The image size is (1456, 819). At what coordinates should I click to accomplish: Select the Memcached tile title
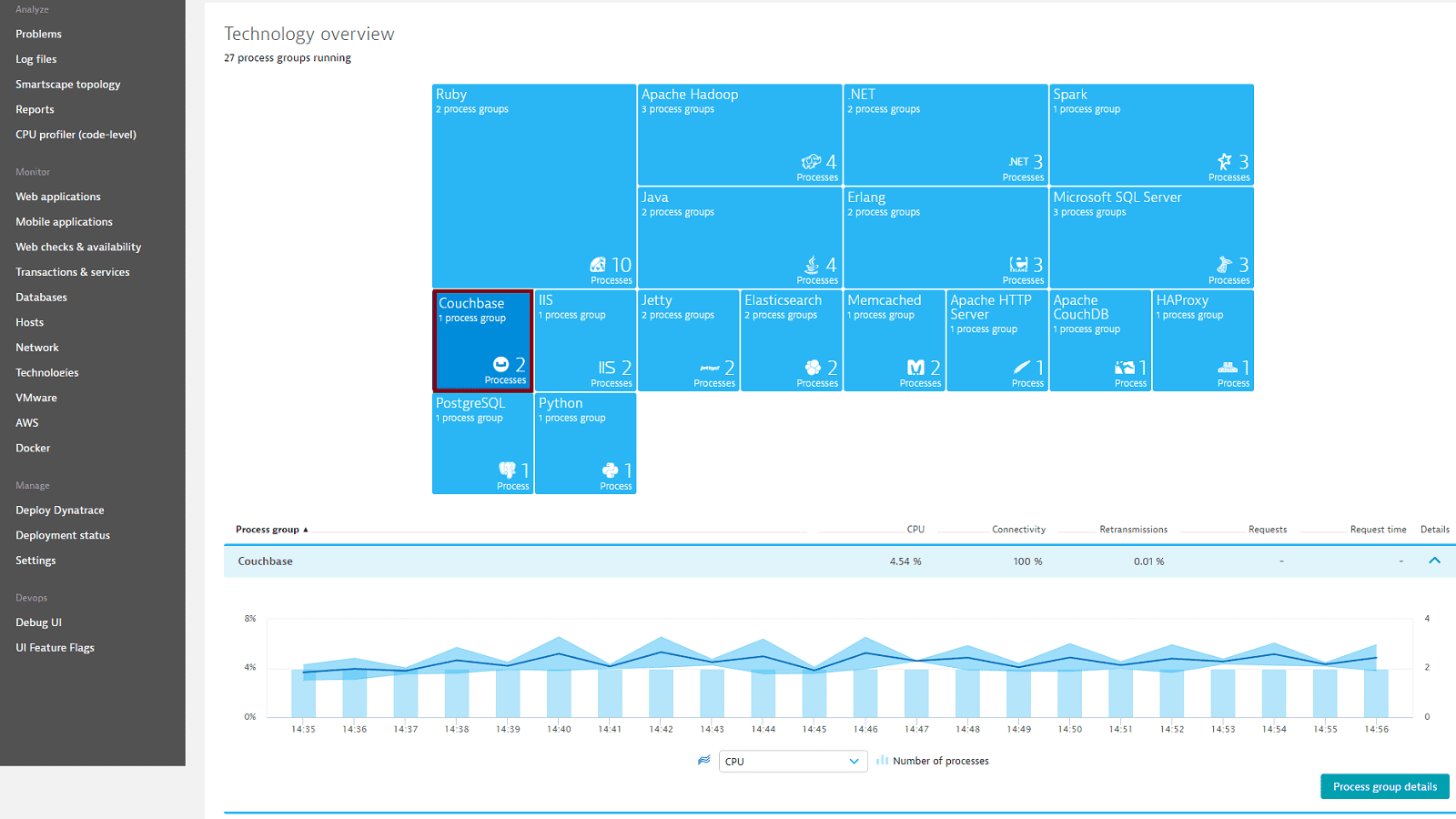click(x=885, y=300)
